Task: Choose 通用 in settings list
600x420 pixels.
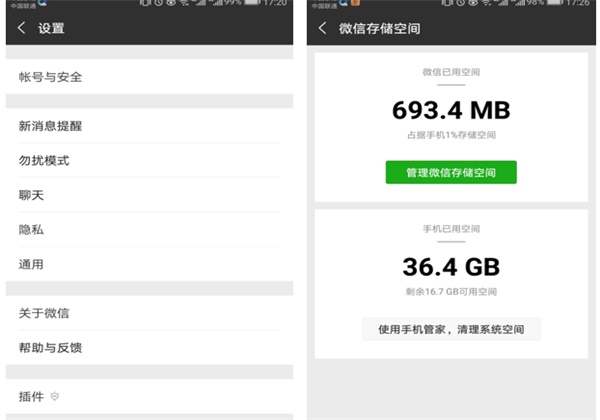Action: pyautogui.click(x=31, y=264)
